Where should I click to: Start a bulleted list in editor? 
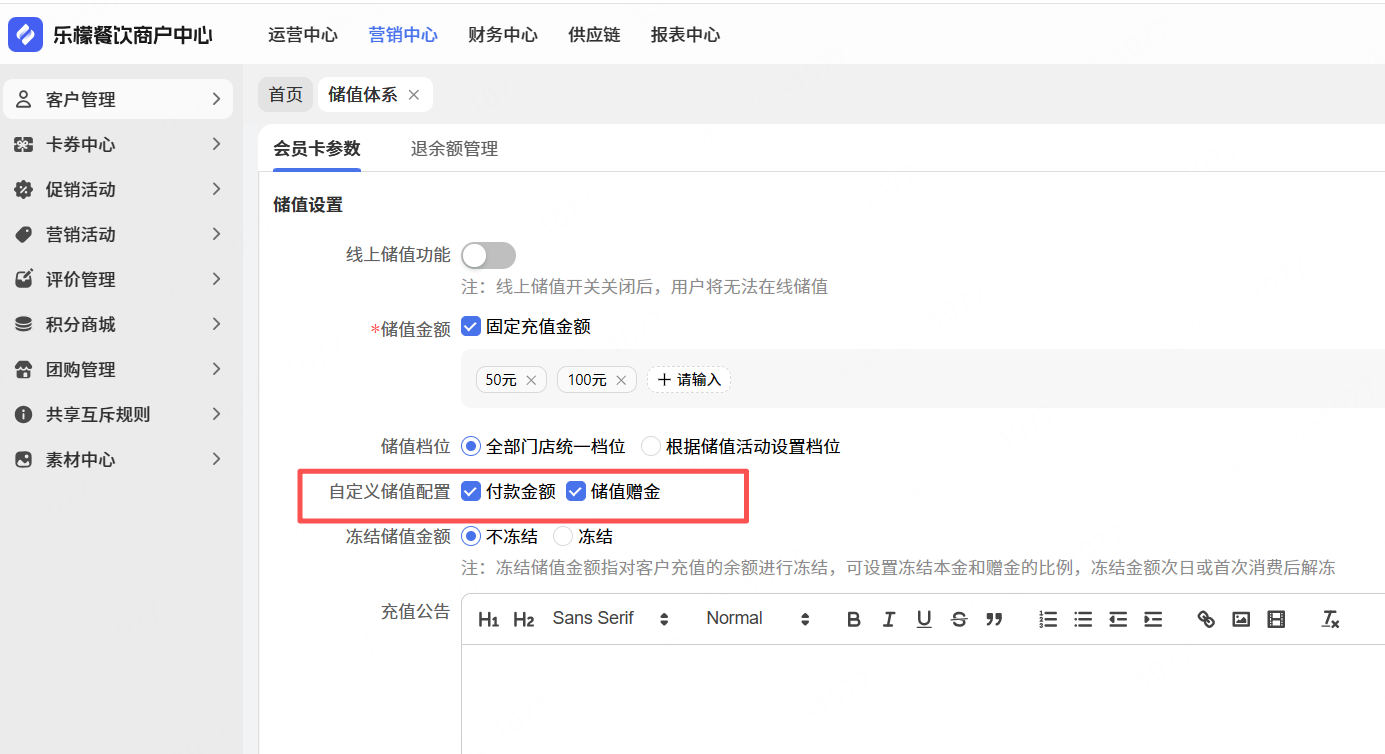pyautogui.click(x=1083, y=619)
